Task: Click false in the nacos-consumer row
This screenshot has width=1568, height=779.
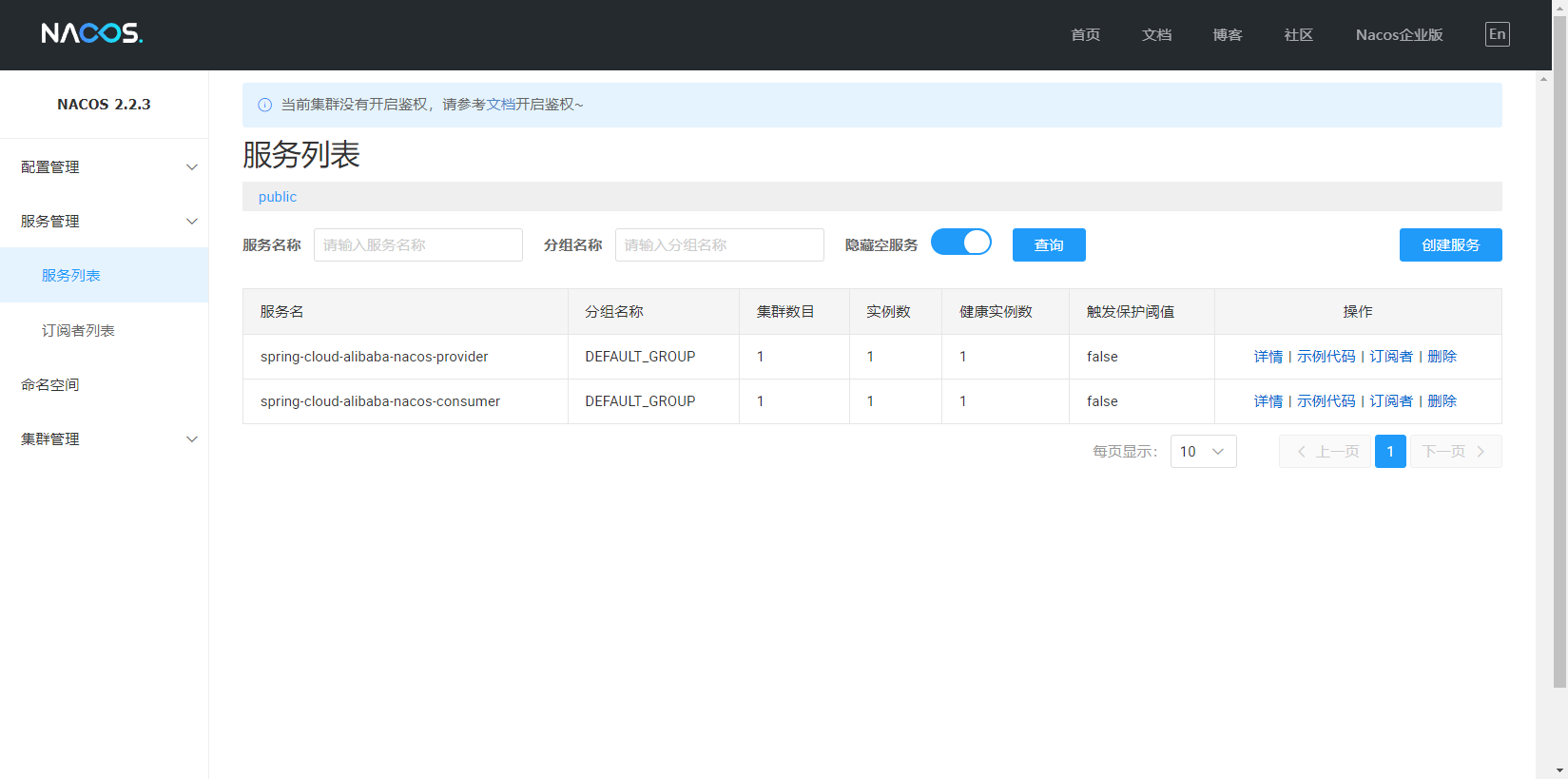Action: [x=1102, y=401]
